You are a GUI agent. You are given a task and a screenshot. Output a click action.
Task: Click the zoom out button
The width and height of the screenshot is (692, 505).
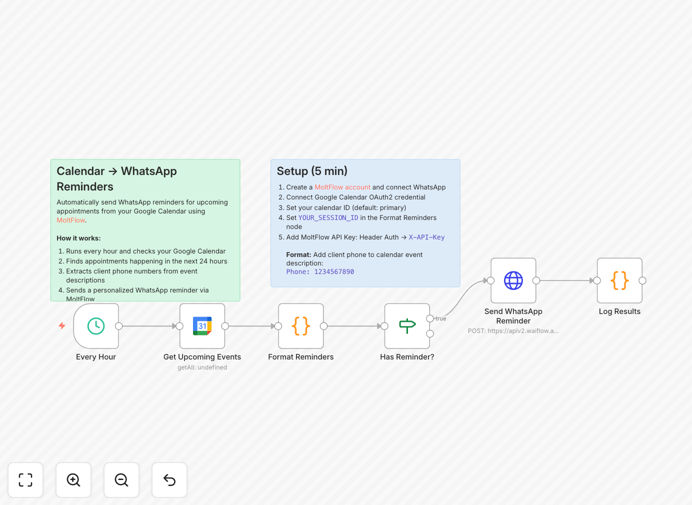pyautogui.click(x=121, y=480)
